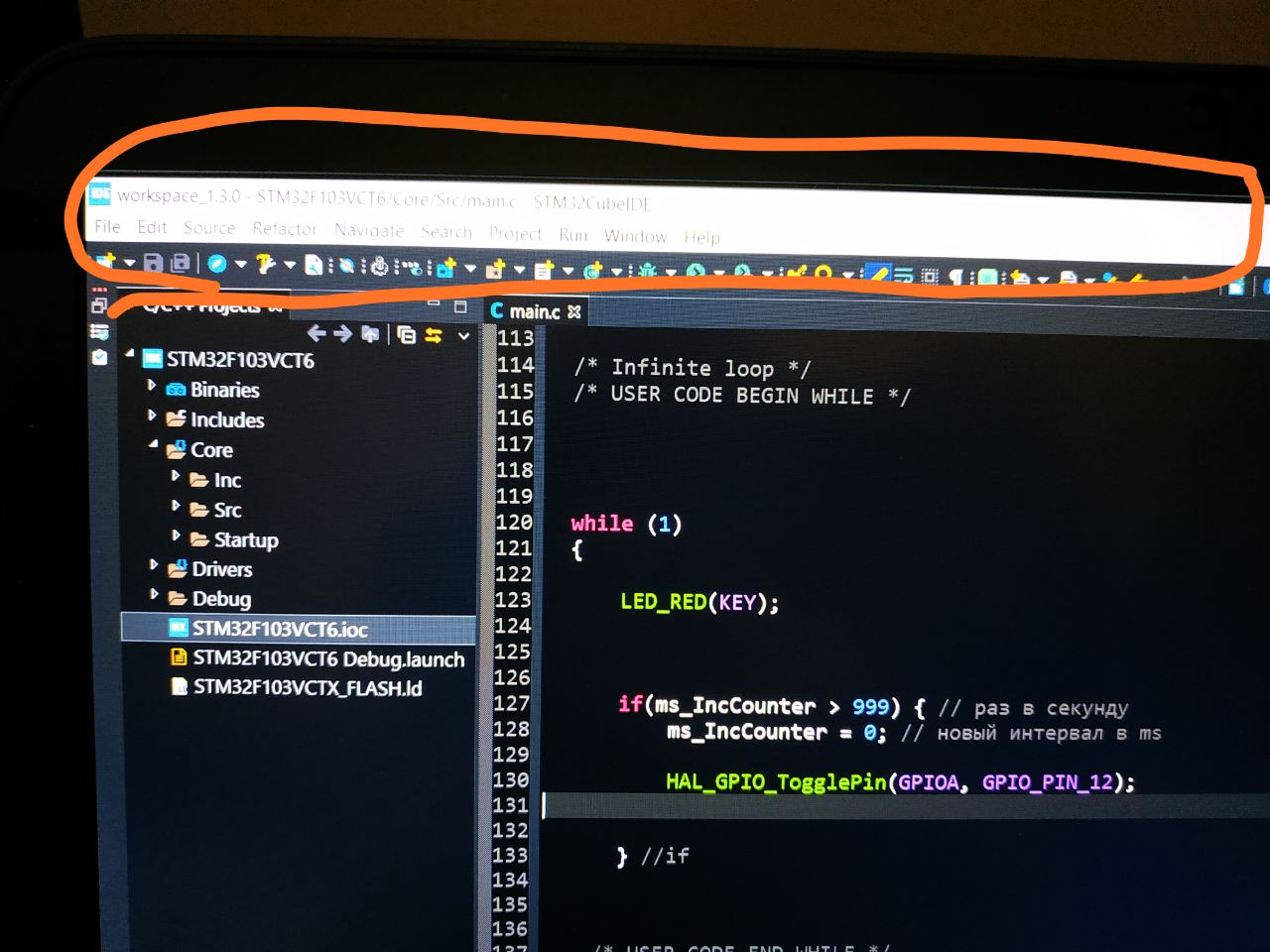Open the Project Explorer view menu chevron

pos(463,336)
